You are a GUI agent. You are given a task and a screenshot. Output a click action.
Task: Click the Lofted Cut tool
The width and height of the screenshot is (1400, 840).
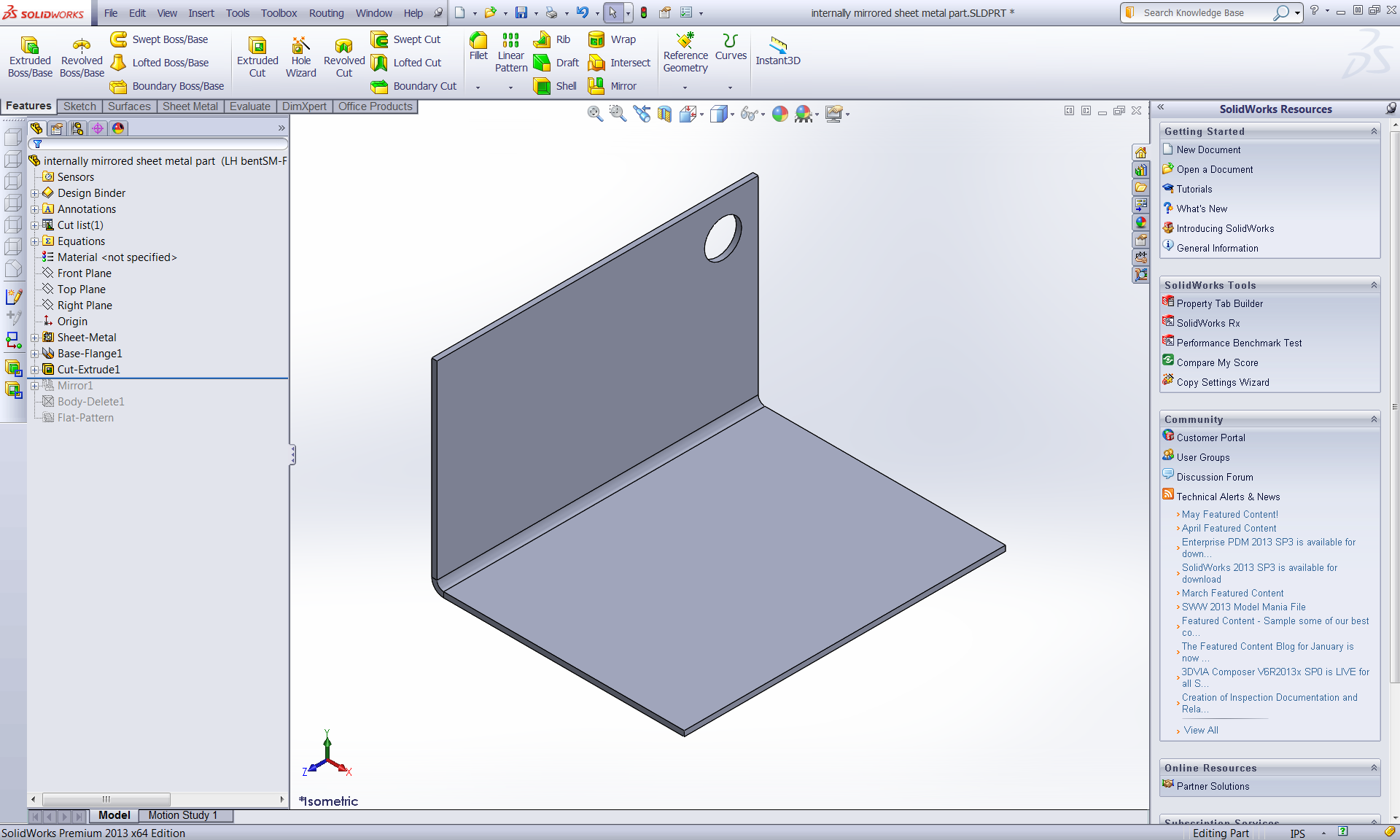tap(406, 63)
